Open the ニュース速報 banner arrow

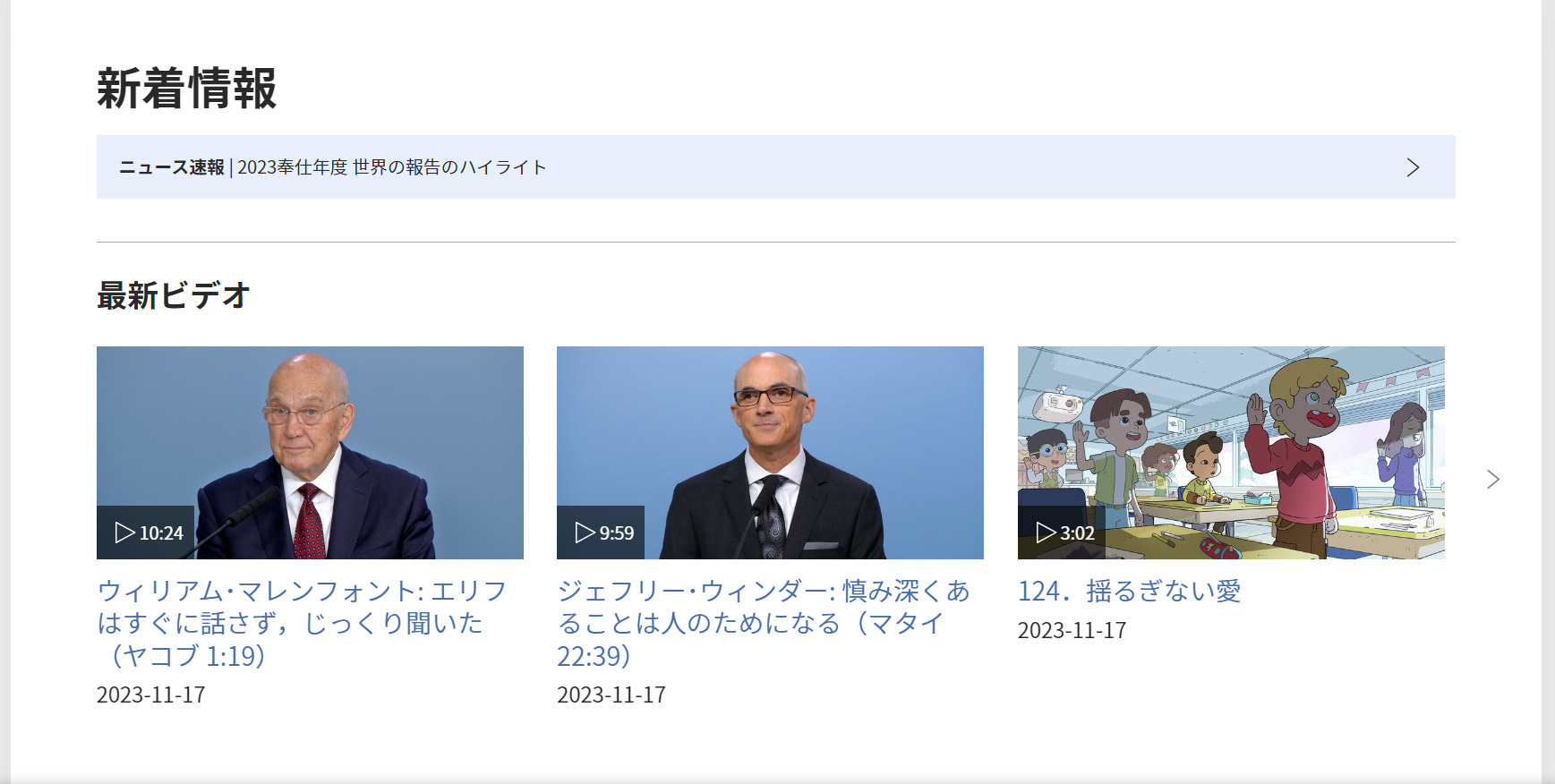click(1413, 167)
